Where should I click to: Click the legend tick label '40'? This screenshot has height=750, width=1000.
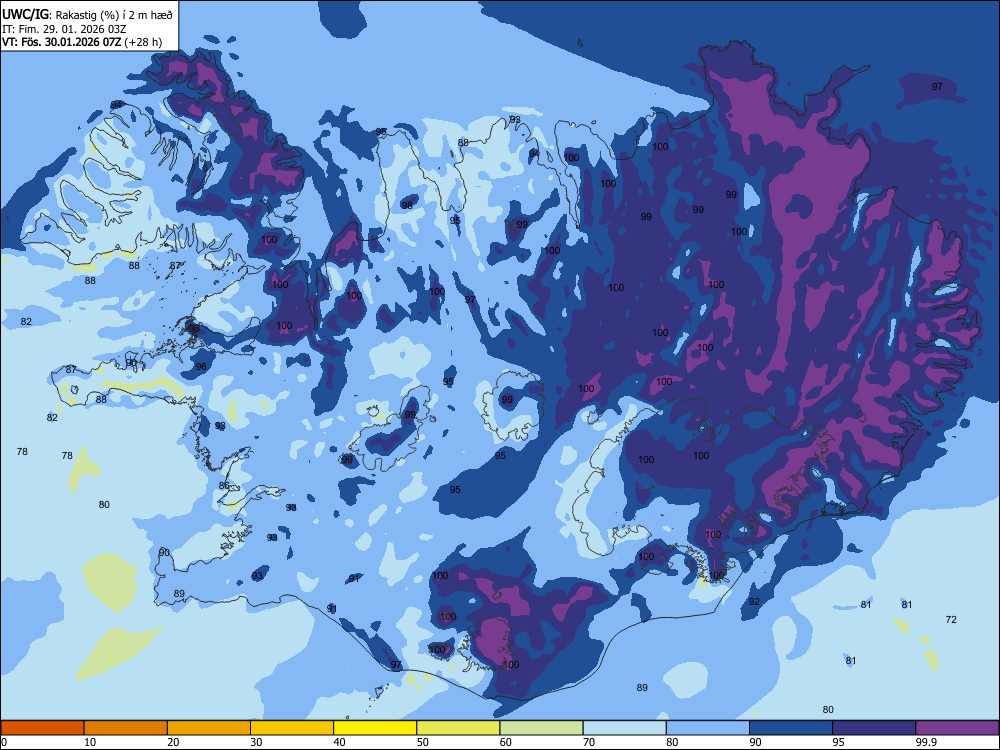340,742
